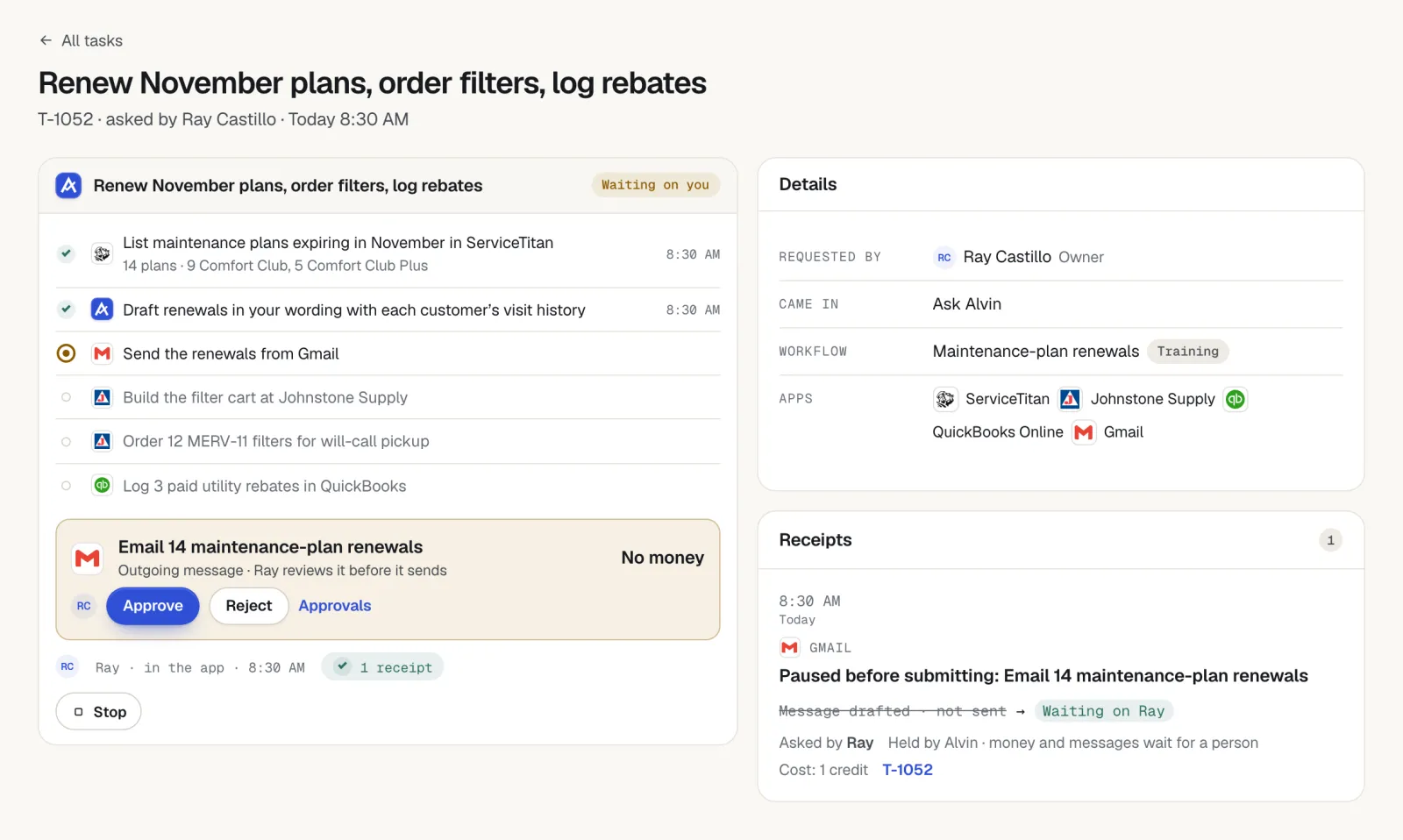Click the Waiting on you status badge
Screen dimensions: 1403x840
pyautogui.click(x=655, y=185)
